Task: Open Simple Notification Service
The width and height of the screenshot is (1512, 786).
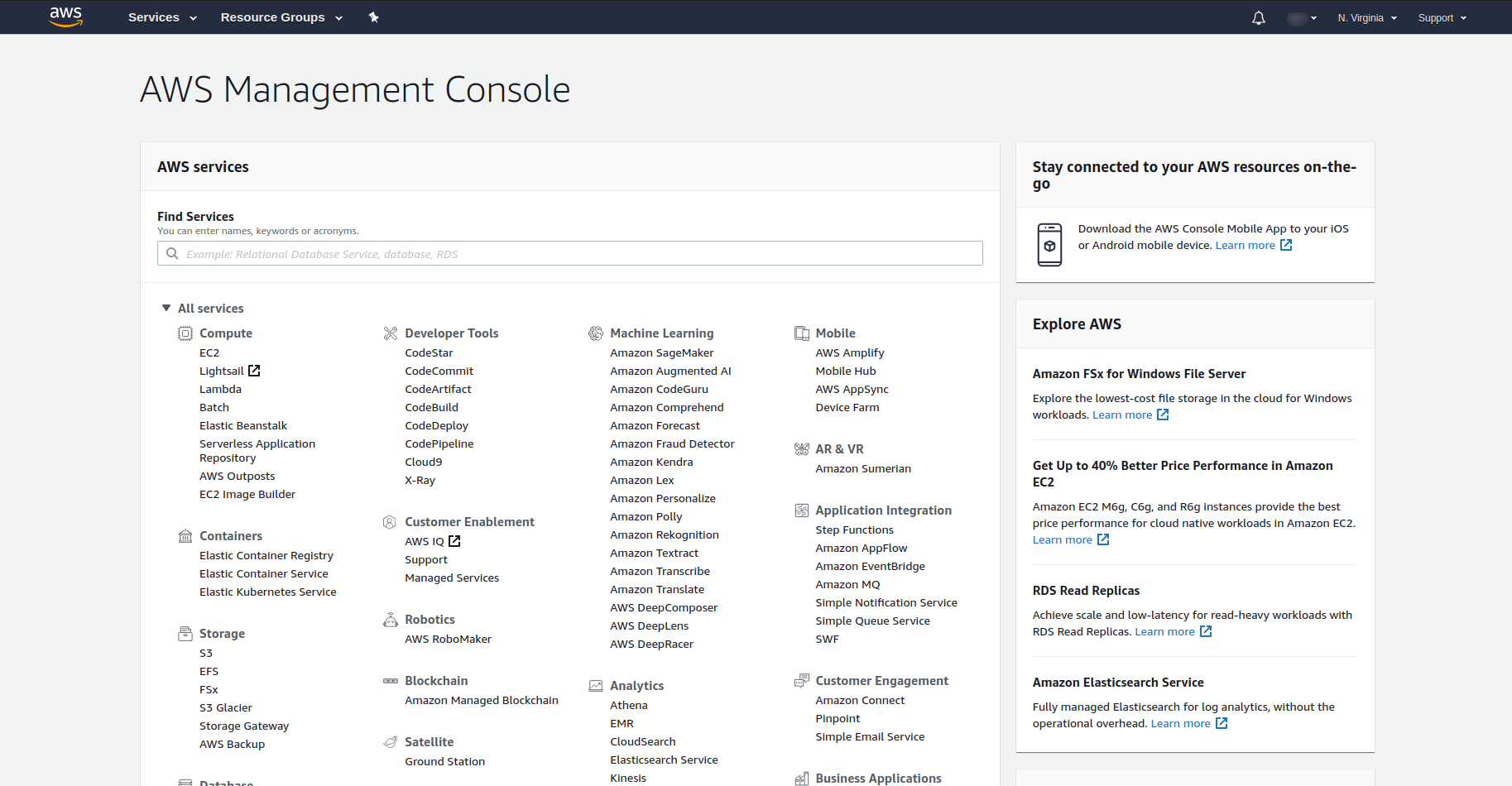Action: click(886, 603)
